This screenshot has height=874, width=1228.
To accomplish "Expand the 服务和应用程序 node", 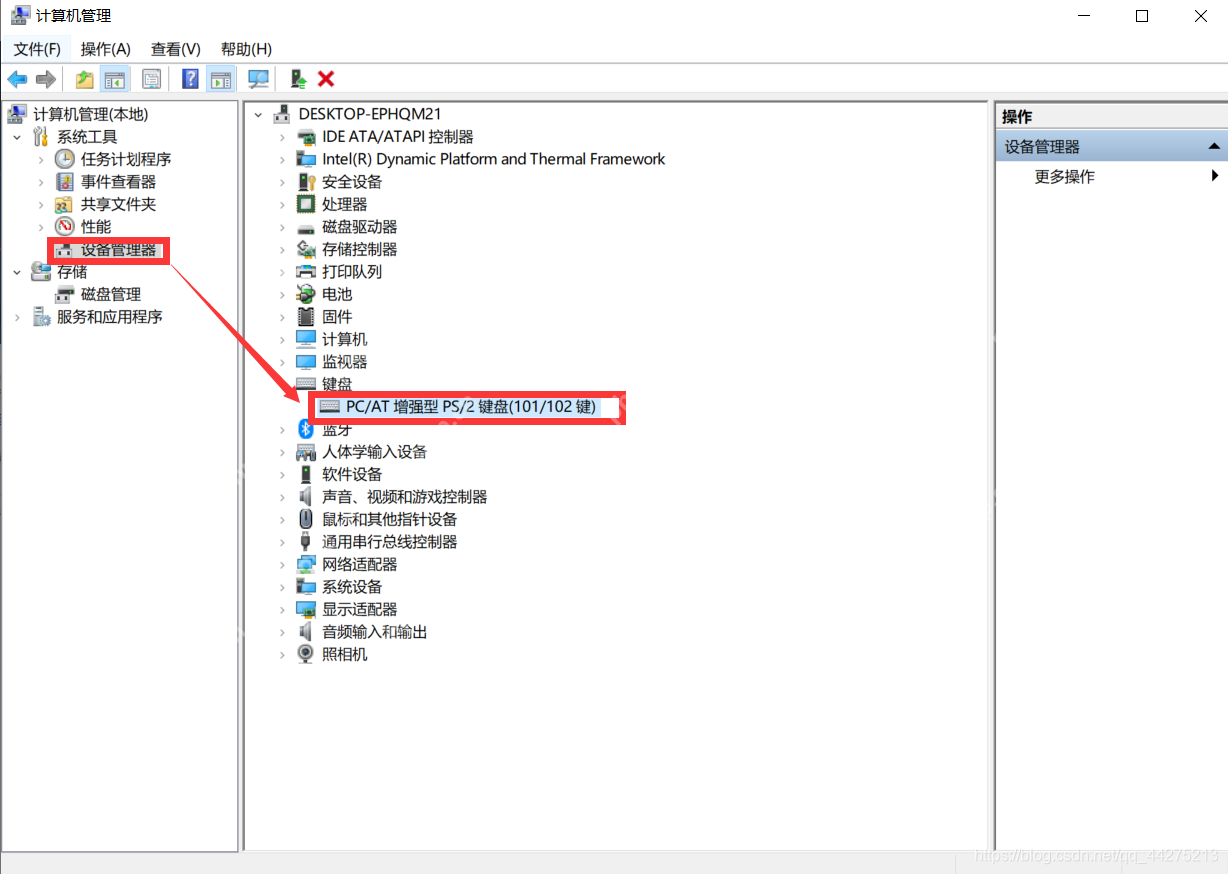I will point(17,317).
